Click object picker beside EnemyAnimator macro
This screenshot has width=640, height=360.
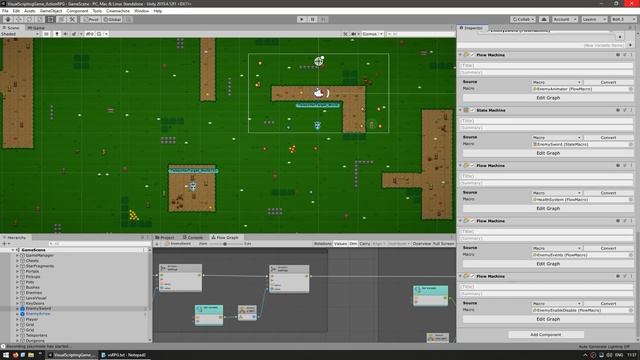tap(631, 89)
